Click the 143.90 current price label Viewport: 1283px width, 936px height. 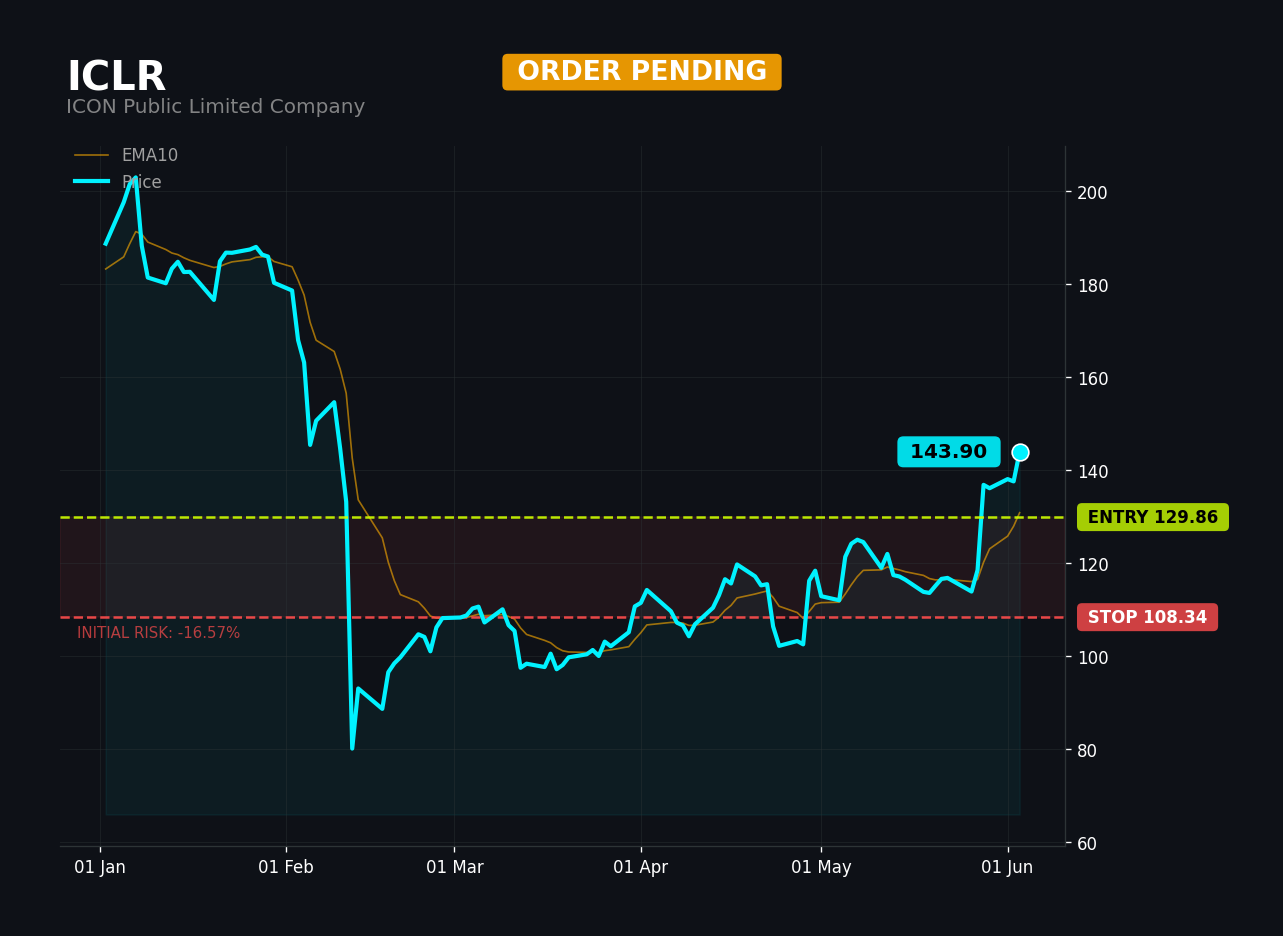click(948, 452)
